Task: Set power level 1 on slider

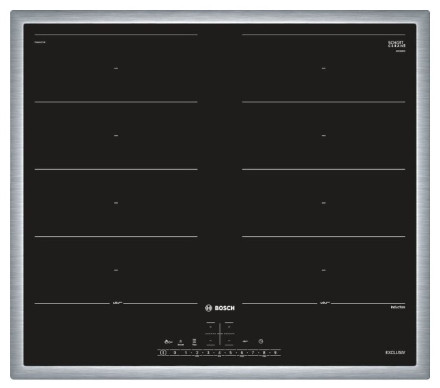Action: point(186,352)
